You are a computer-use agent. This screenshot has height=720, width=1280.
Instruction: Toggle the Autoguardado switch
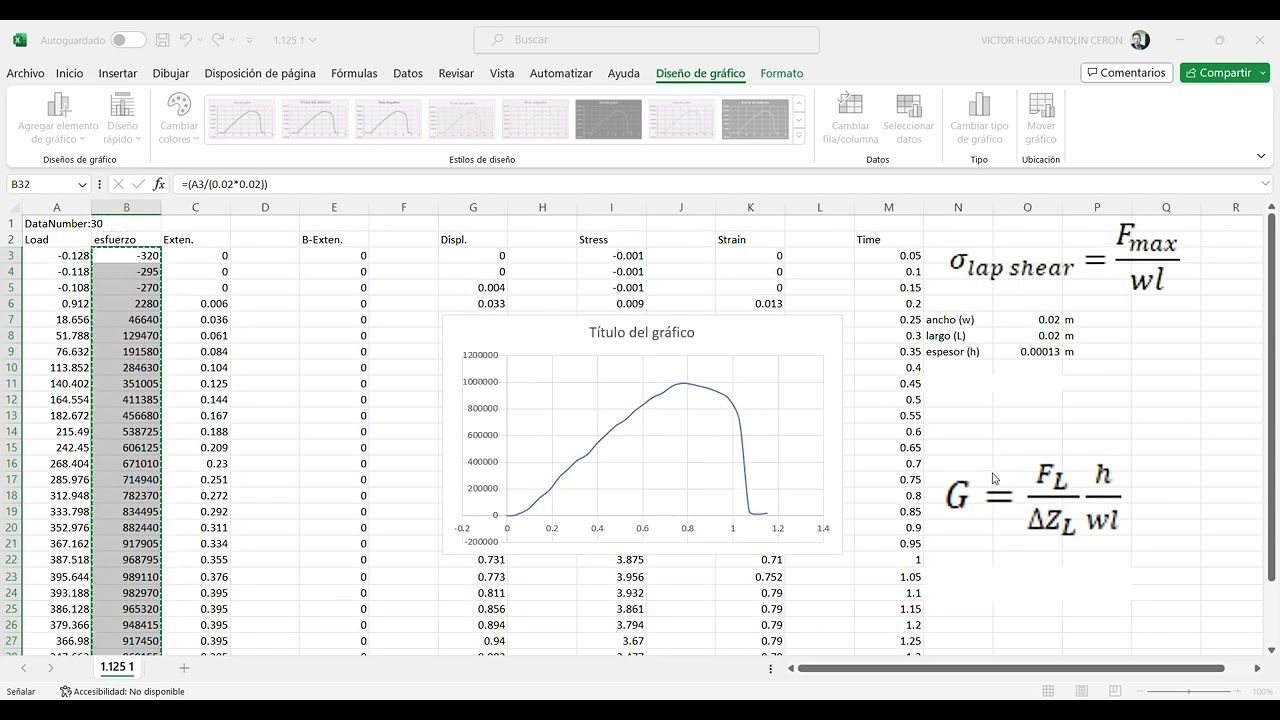(x=128, y=40)
